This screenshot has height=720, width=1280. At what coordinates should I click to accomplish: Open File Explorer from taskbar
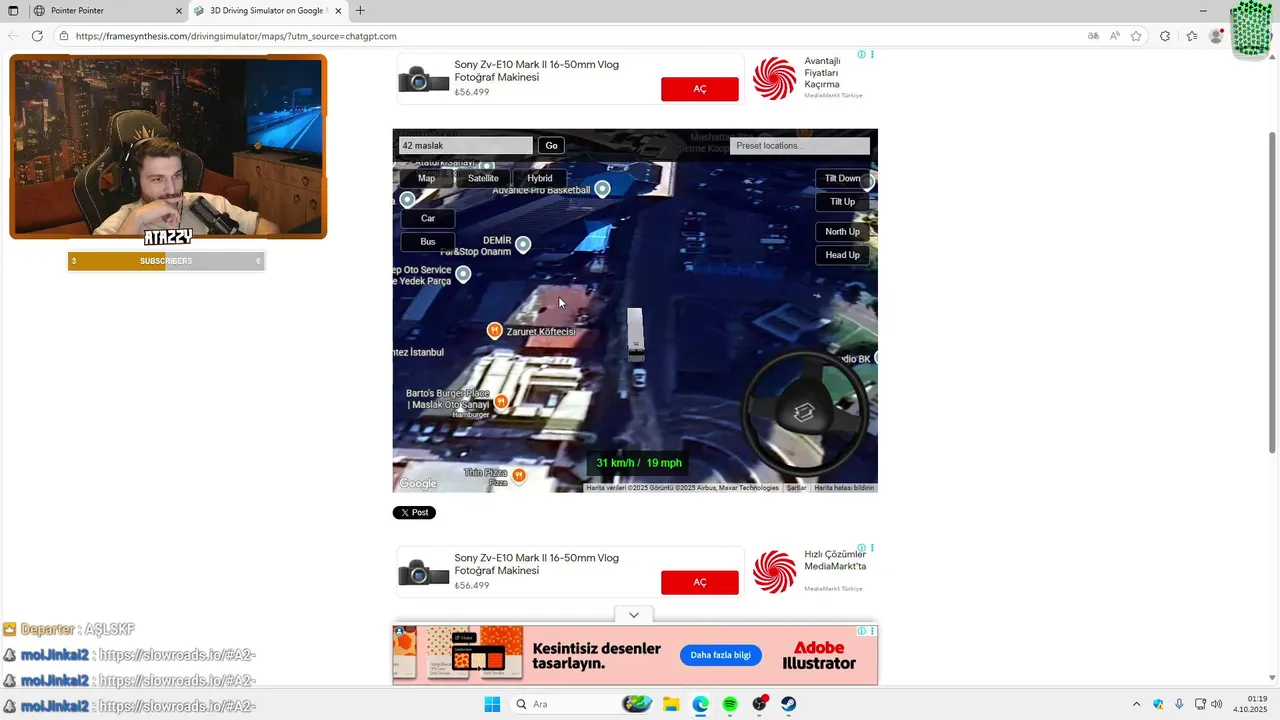670,704
